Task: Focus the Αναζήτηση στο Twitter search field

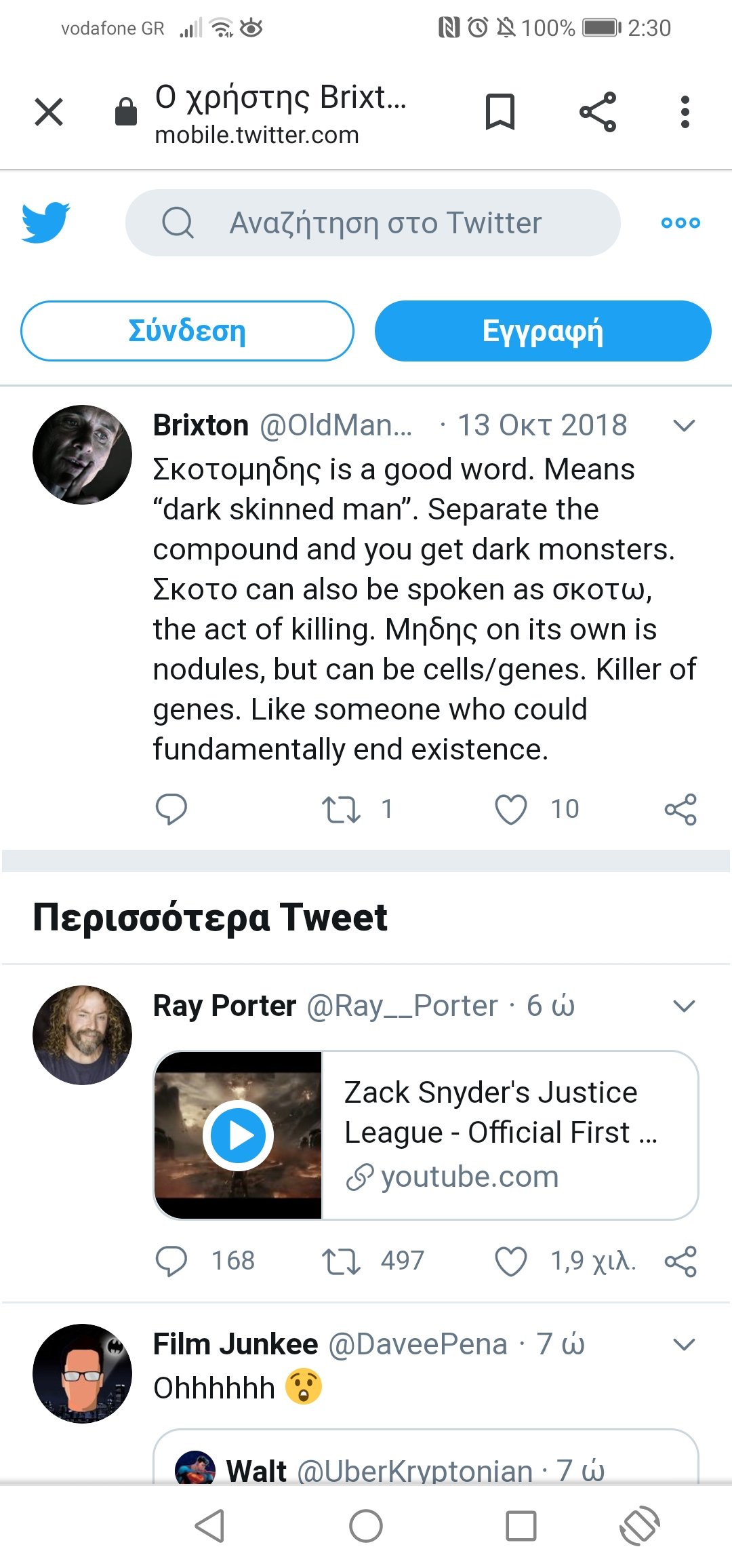Action: (x=373, y=222)
